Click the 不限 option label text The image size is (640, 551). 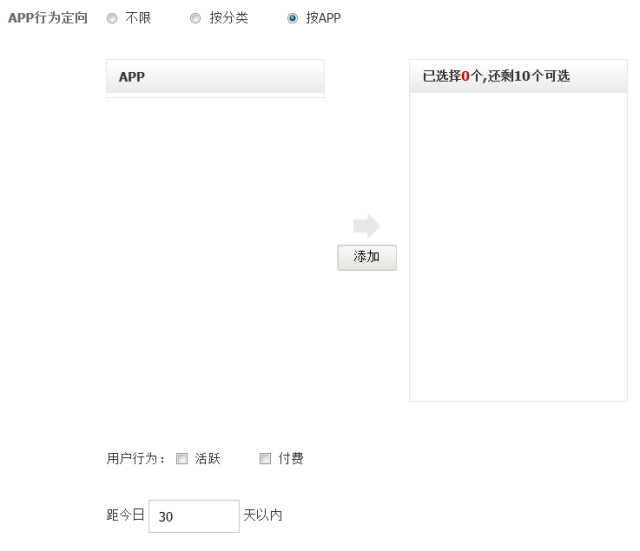coord(138,19)
